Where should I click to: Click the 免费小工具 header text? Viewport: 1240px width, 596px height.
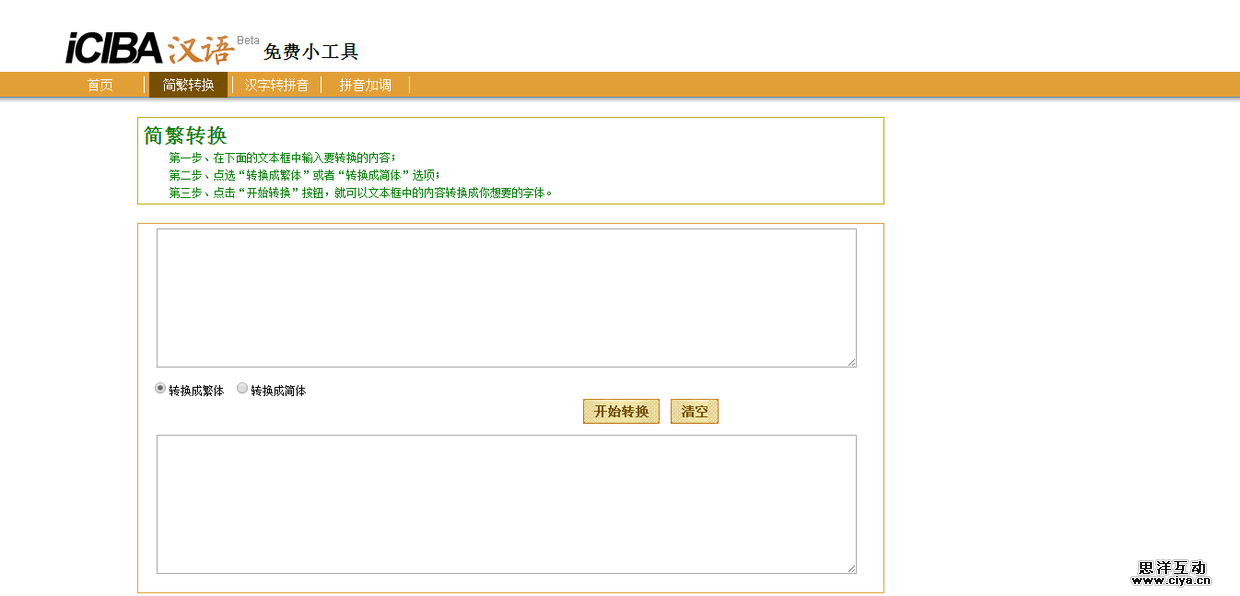click(x=310, y=51)
